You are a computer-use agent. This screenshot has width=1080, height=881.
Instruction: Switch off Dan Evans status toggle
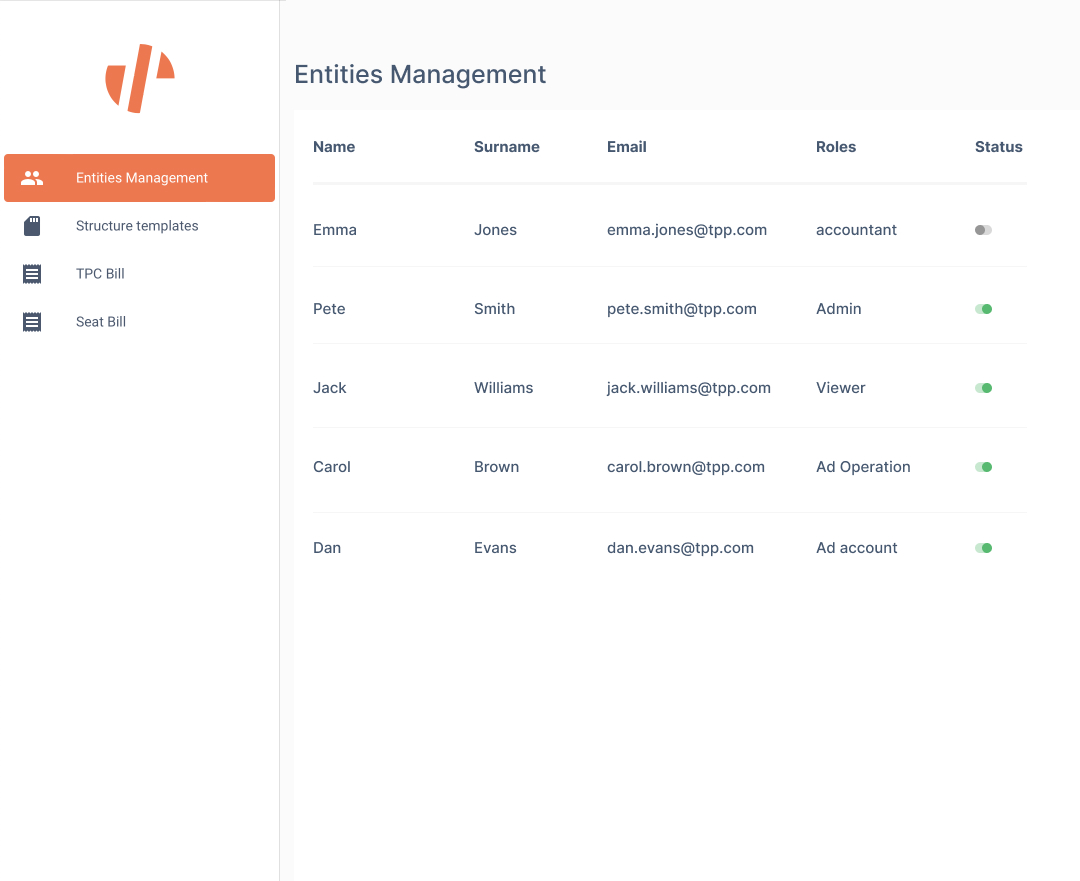pyautogui.click(x=983, y=548)
